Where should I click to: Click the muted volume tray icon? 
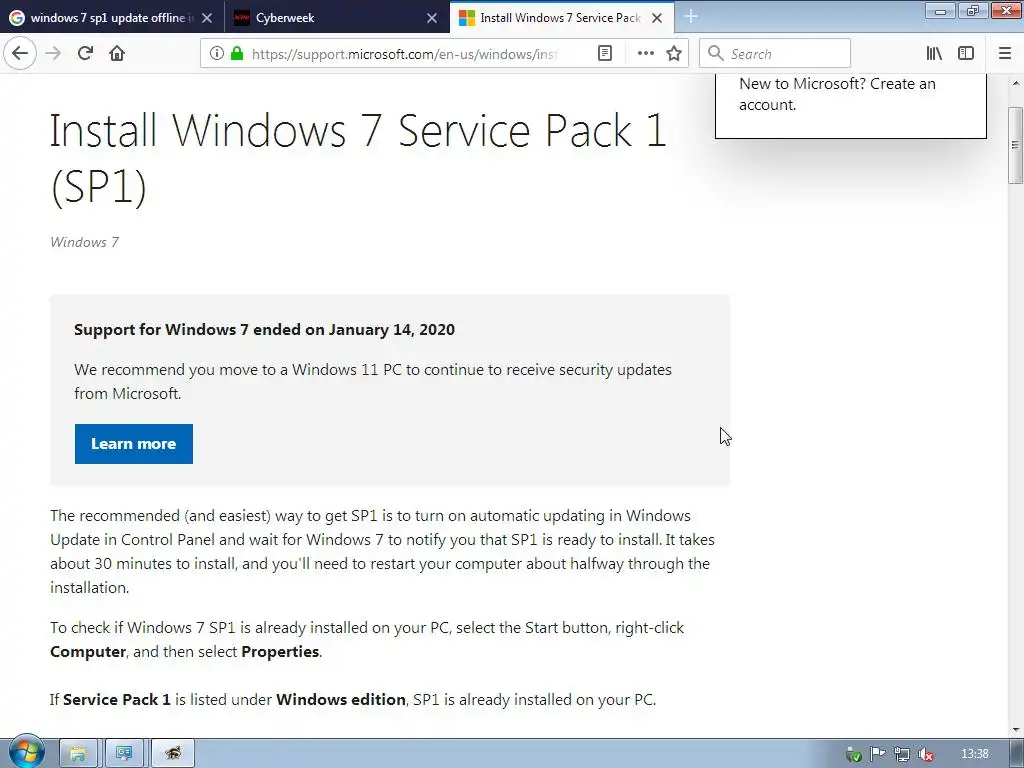926,754
